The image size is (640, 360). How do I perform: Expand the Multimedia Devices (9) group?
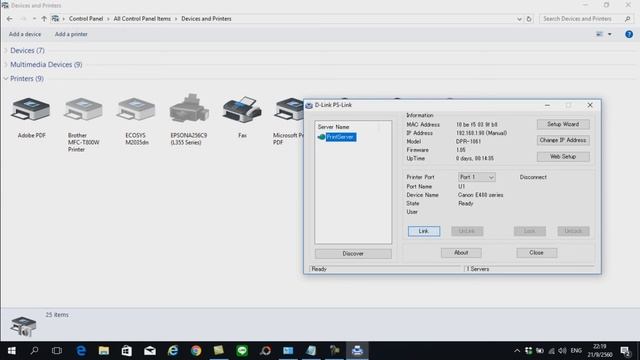pos(6,64)
